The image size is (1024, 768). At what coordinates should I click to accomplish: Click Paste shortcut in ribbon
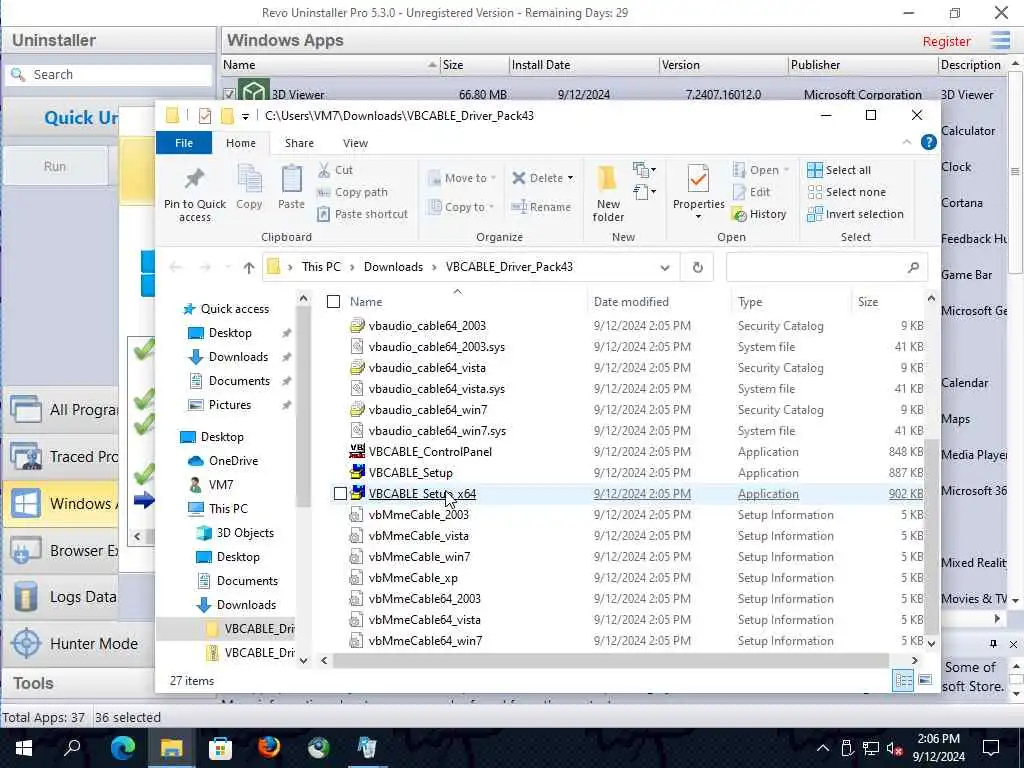(x=362, y=214)
